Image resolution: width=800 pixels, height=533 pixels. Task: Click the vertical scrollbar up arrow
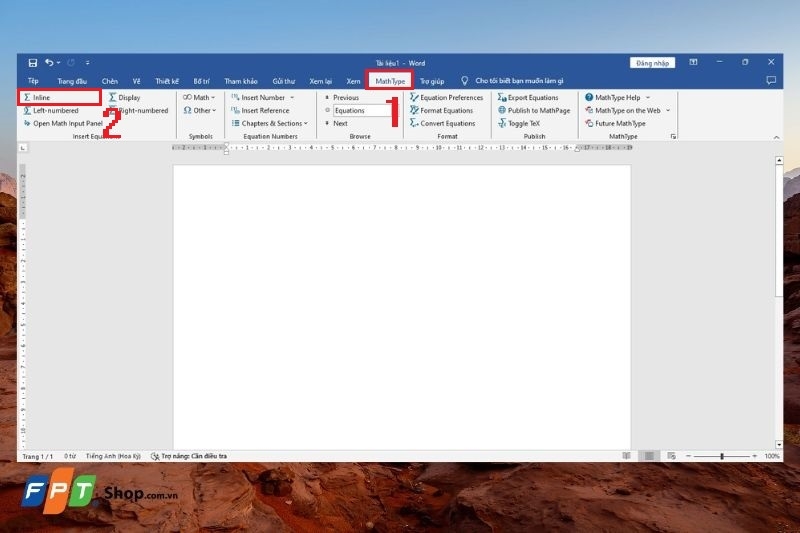(779, 161)
